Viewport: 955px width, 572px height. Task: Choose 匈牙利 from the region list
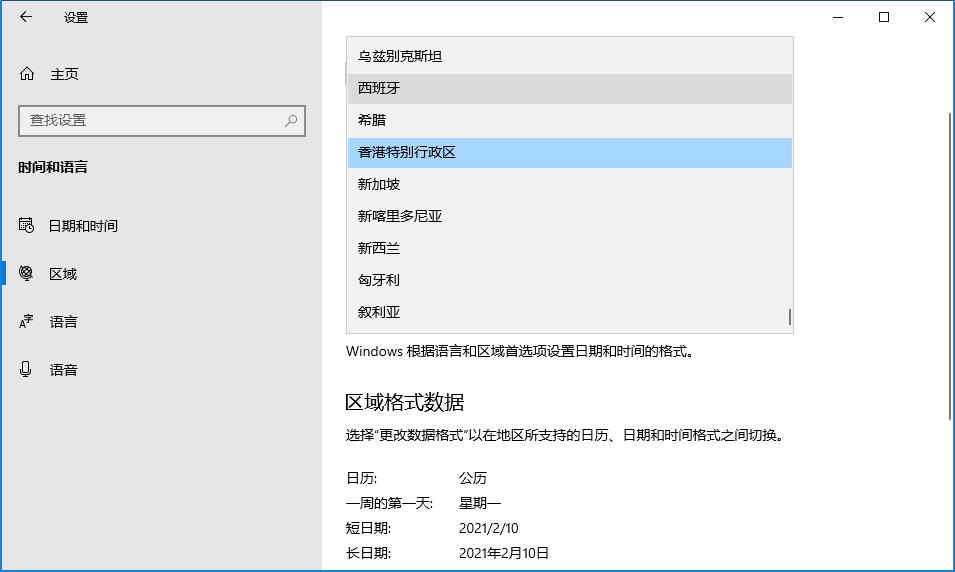569,280
